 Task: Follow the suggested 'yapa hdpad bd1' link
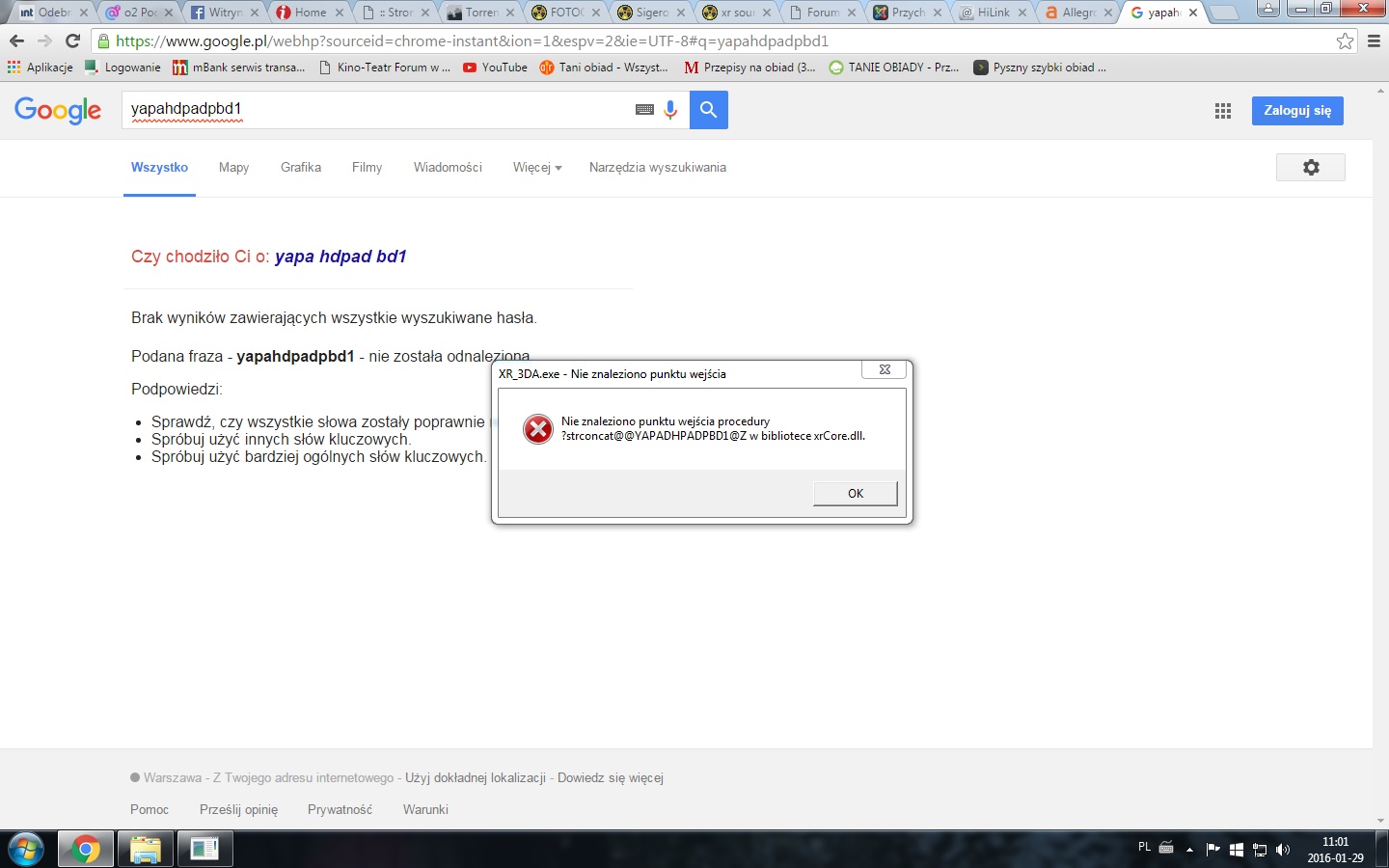(340, 257)
